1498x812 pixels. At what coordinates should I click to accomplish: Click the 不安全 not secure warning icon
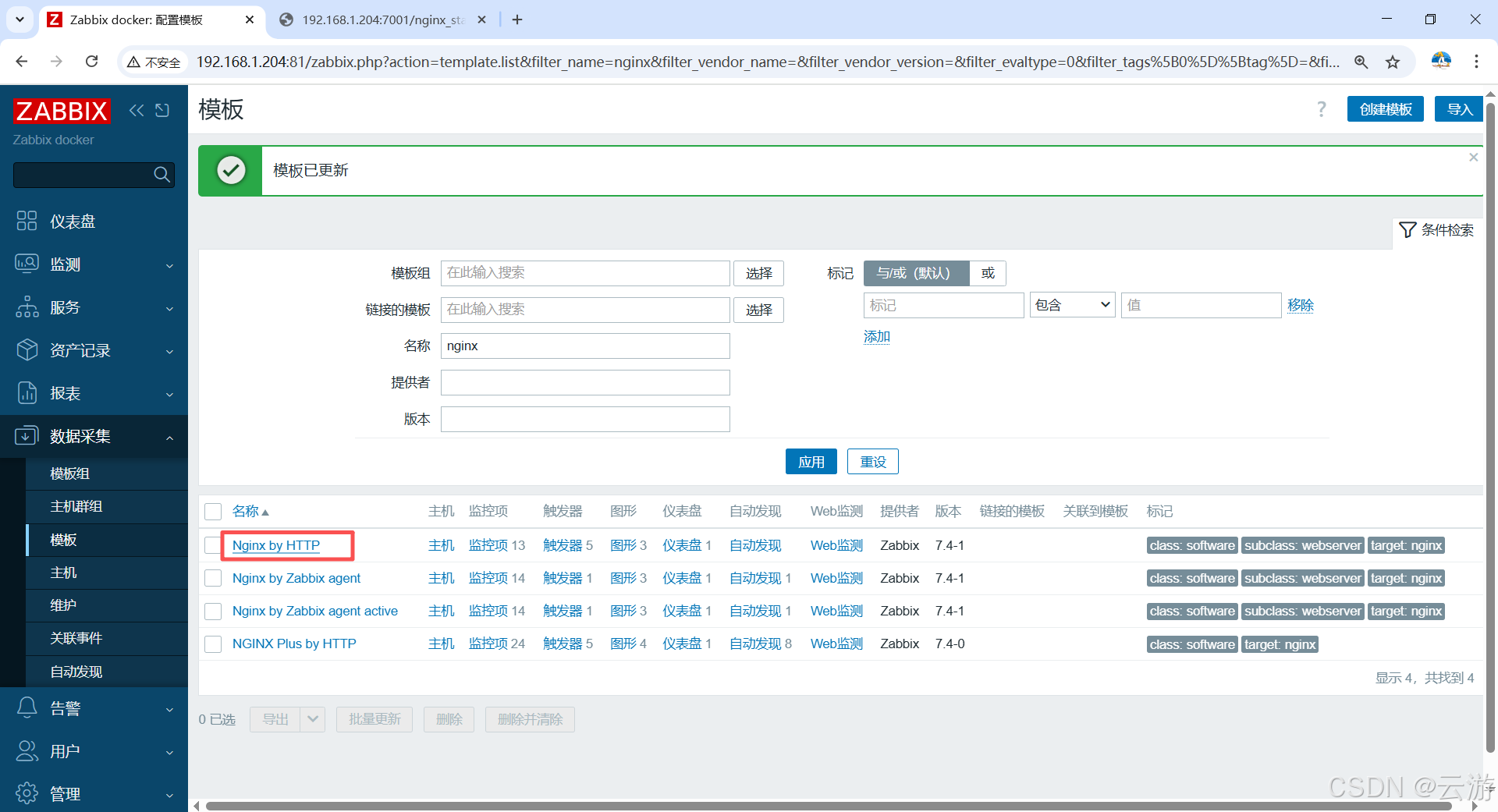point(133,62)
